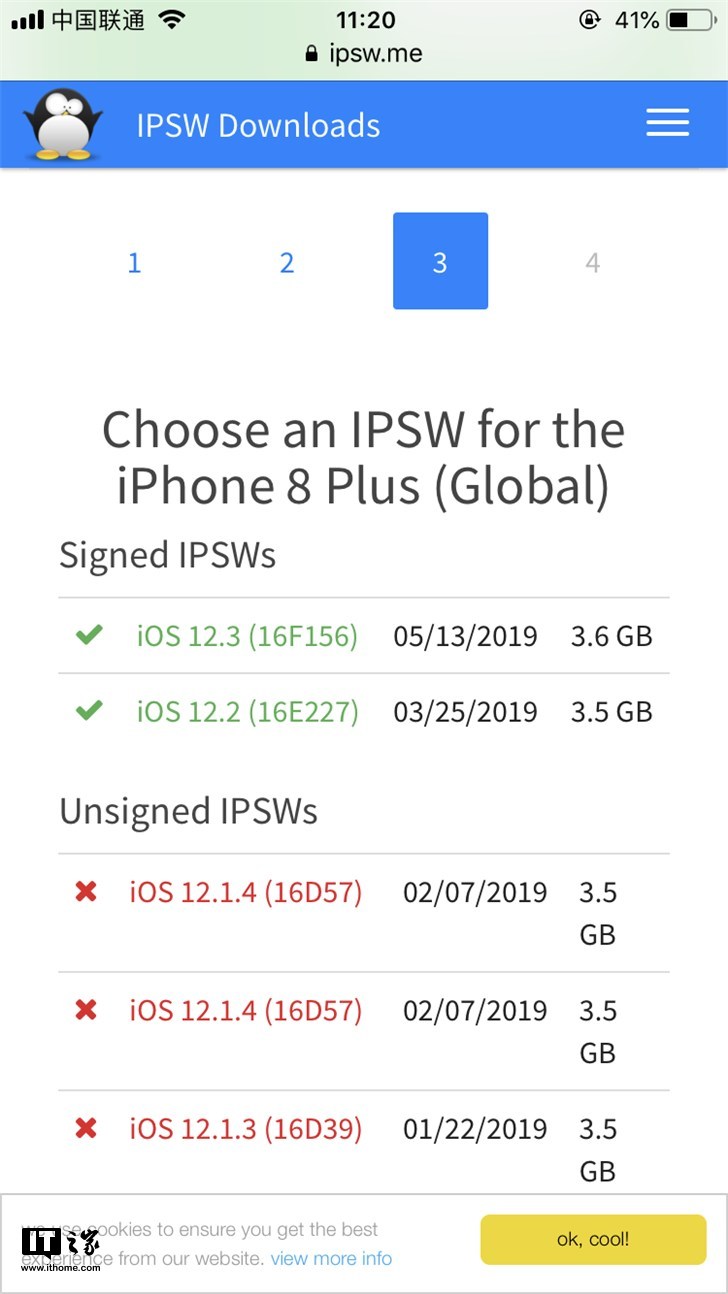Go to step 2 of the wizard
Viewport: 728px width, 1294px height.
(x=287, y=262)
